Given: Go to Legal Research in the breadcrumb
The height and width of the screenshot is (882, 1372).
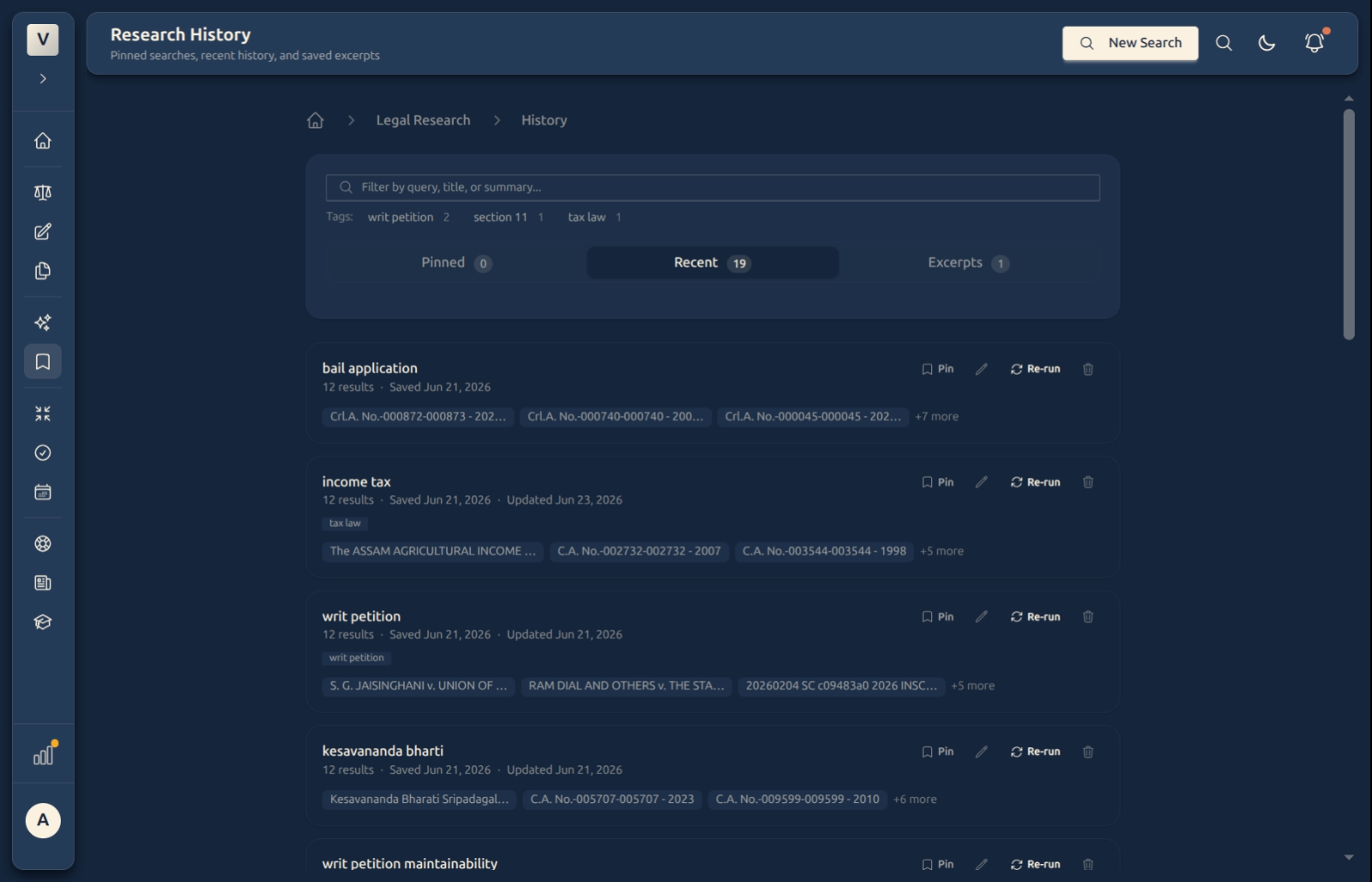Looking at the screenshot, I should (423, 120).
